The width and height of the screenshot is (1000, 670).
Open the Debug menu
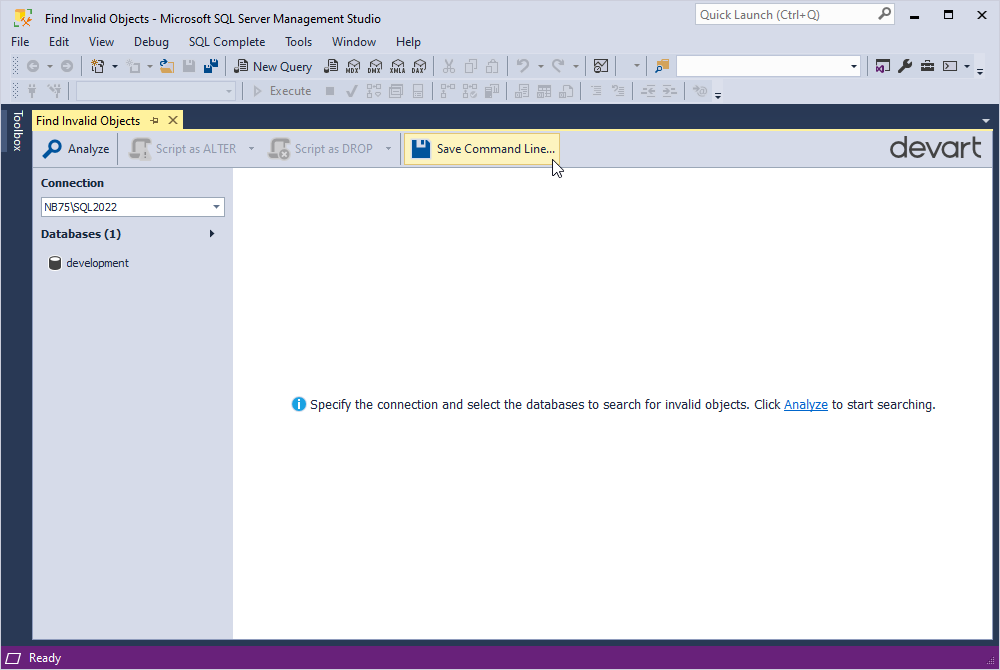tap(151, 42)
